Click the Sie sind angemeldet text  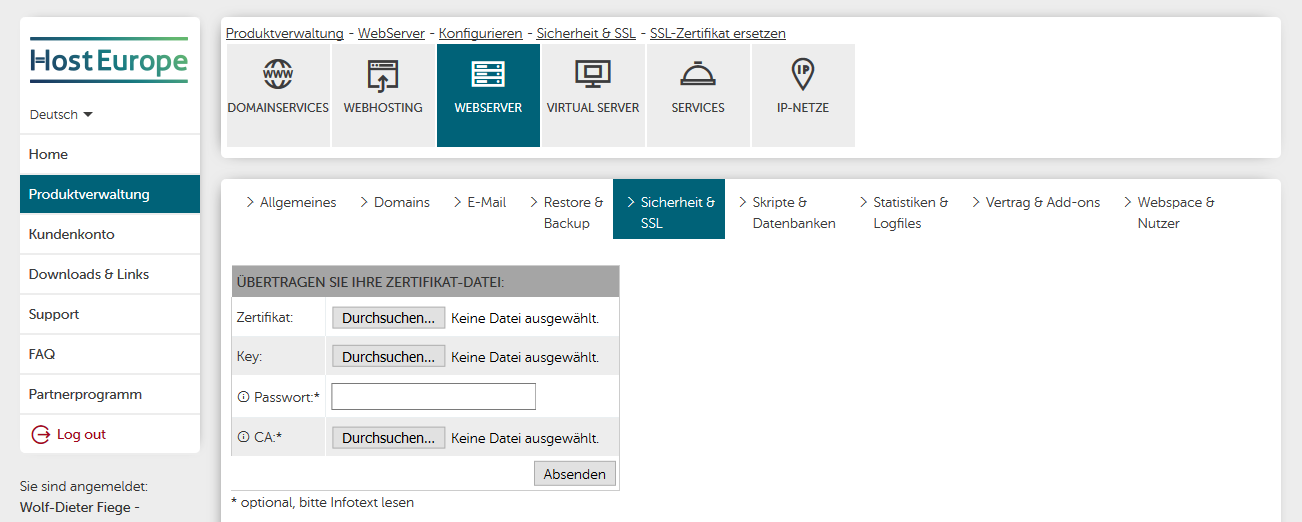click(84, 486)
